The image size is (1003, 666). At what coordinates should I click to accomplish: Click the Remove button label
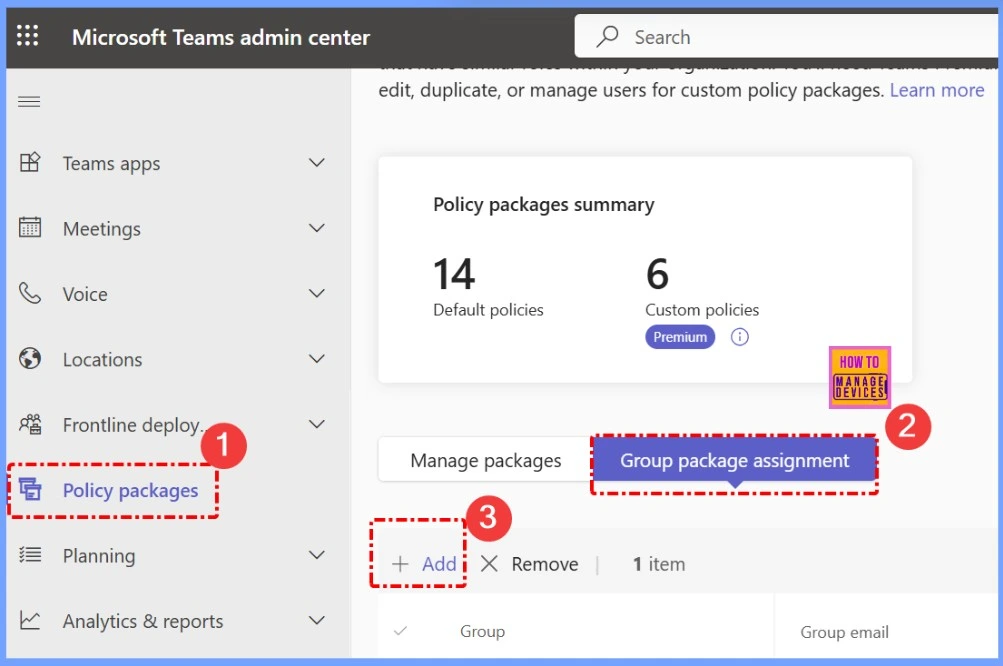(544, 564)
